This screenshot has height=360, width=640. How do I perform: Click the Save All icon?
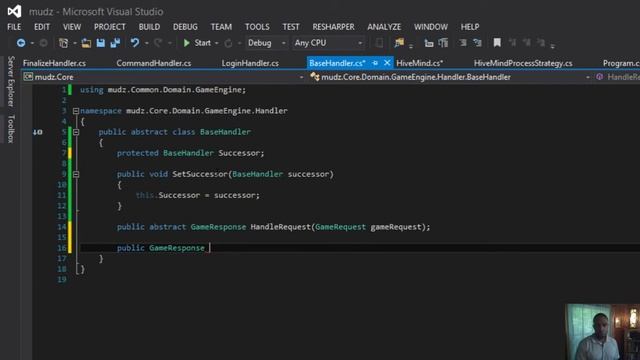[x=116, y=43]
